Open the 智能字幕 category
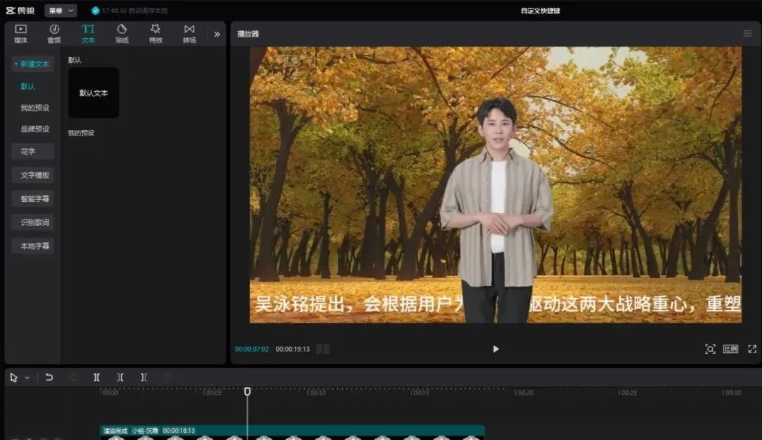The image size is (762, 440). point(32,198)
